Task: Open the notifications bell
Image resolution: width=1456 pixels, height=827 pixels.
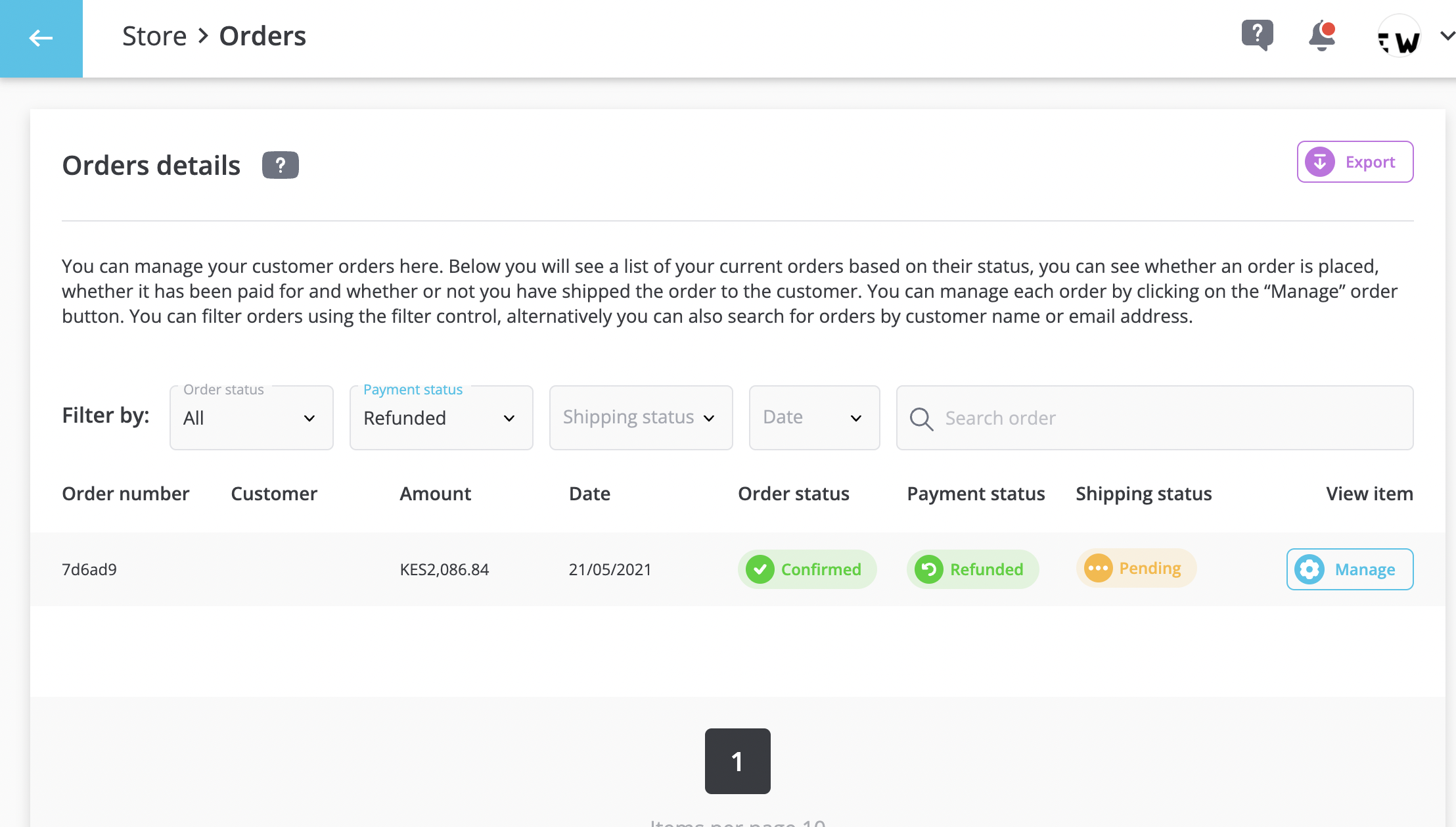Action: pos(1321,36)
